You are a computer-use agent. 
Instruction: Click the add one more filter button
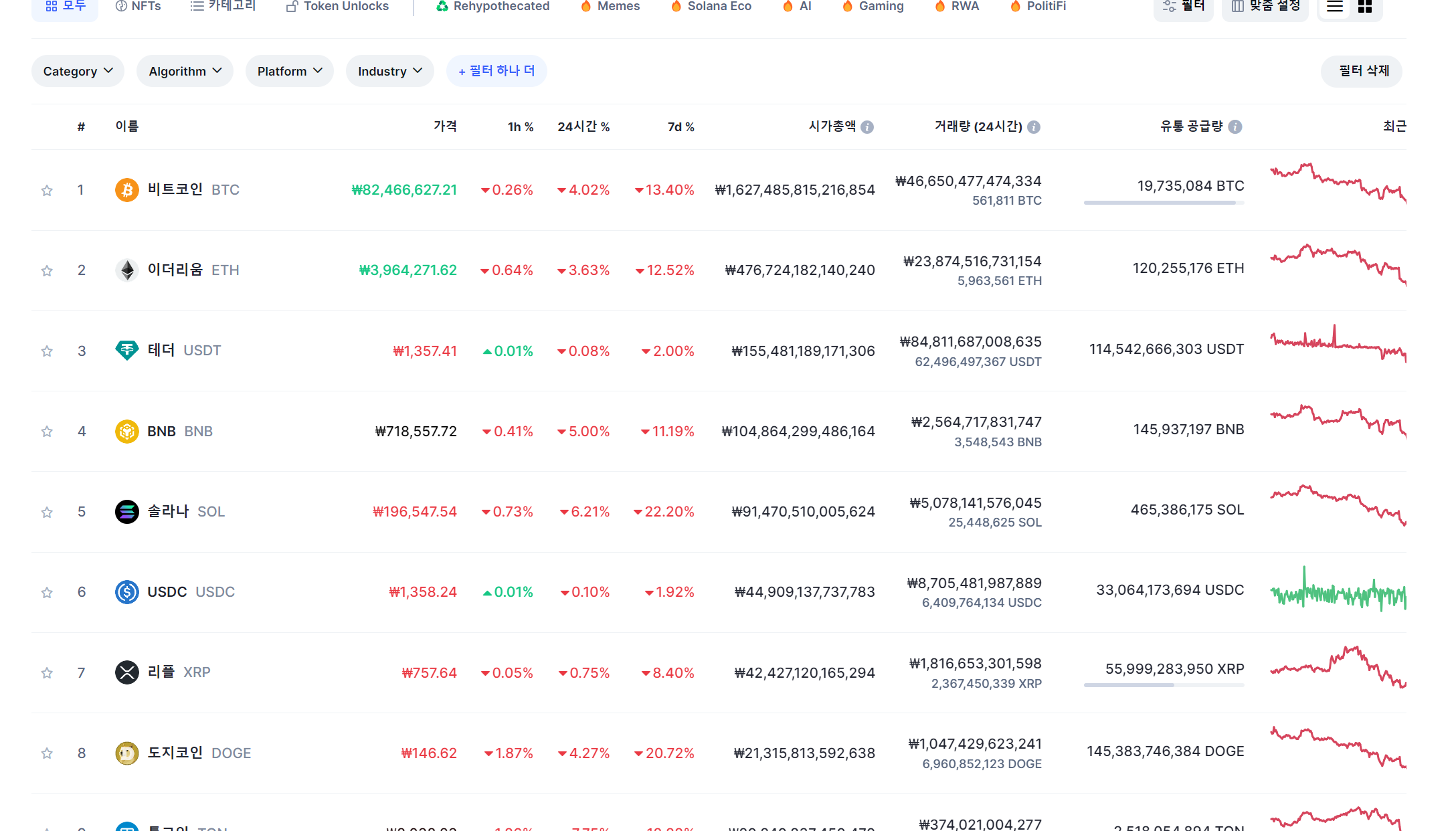[x=496, y=71]
